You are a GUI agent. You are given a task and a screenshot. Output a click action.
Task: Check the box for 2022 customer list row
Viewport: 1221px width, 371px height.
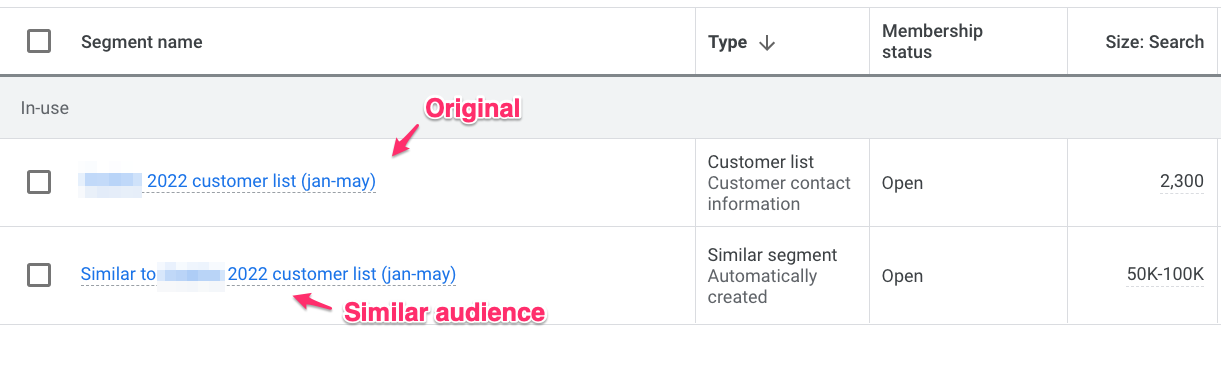point(39,182)
